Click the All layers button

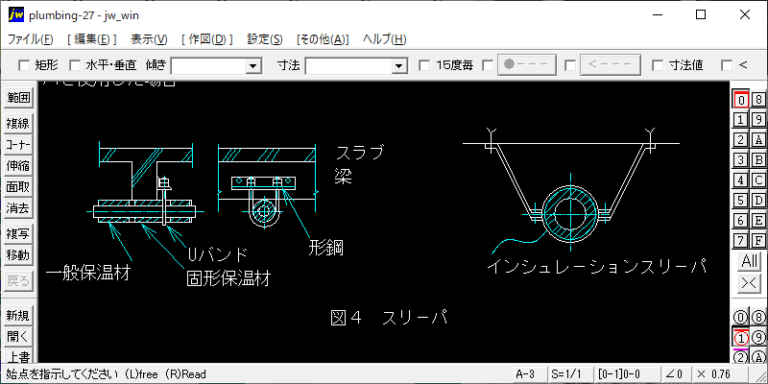point(750,262)
